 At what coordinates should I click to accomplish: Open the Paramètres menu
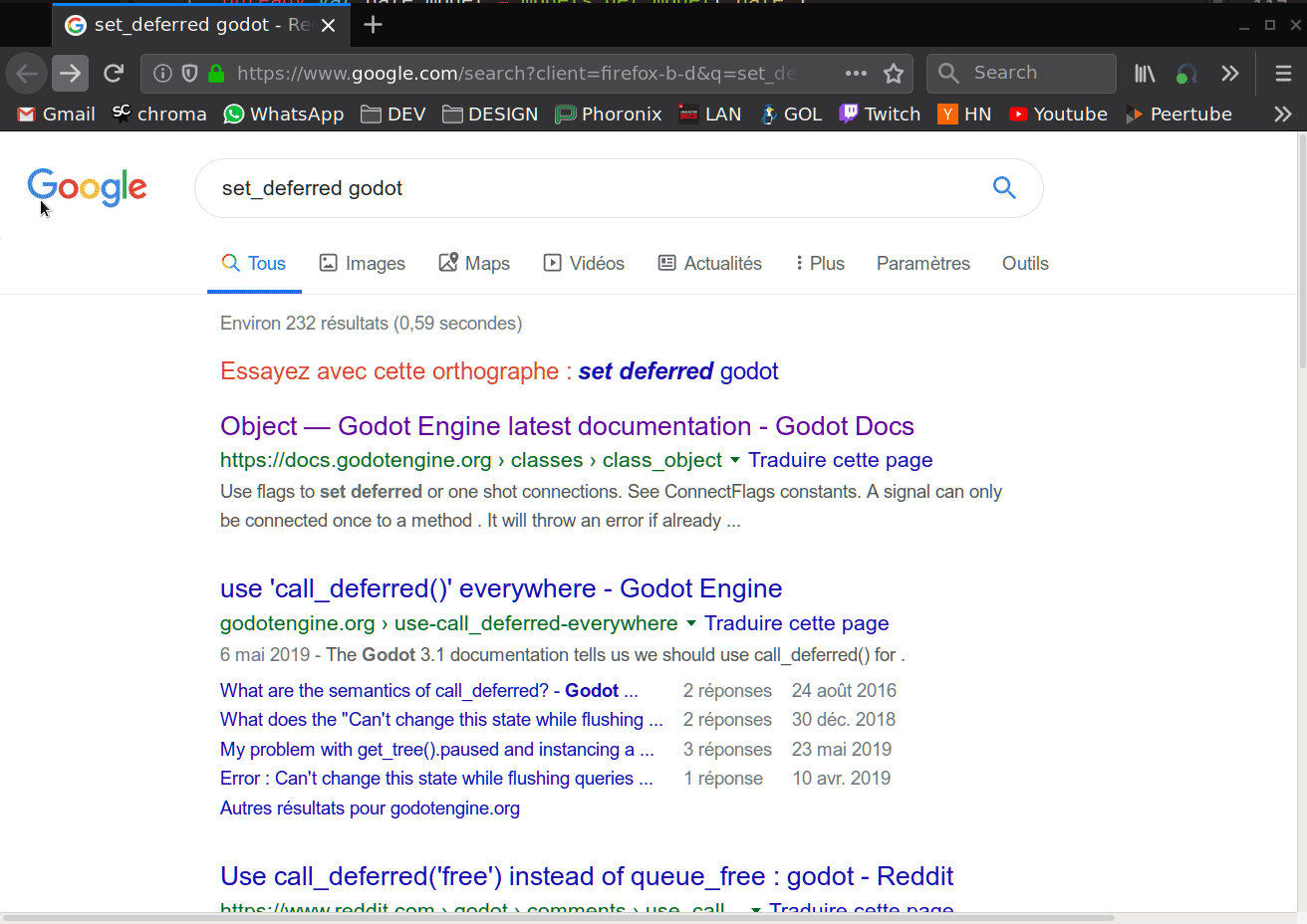click(922, 263)
